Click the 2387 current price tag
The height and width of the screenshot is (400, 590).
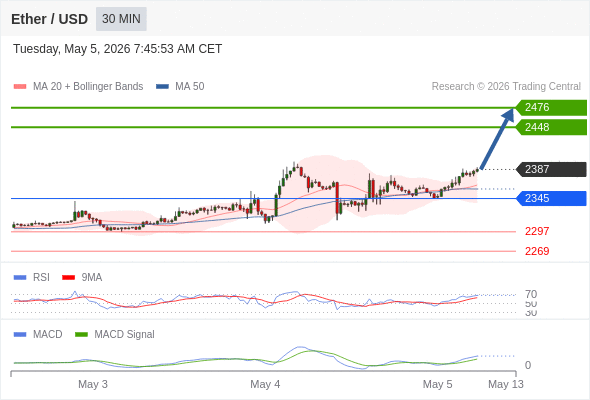(551, 169)
